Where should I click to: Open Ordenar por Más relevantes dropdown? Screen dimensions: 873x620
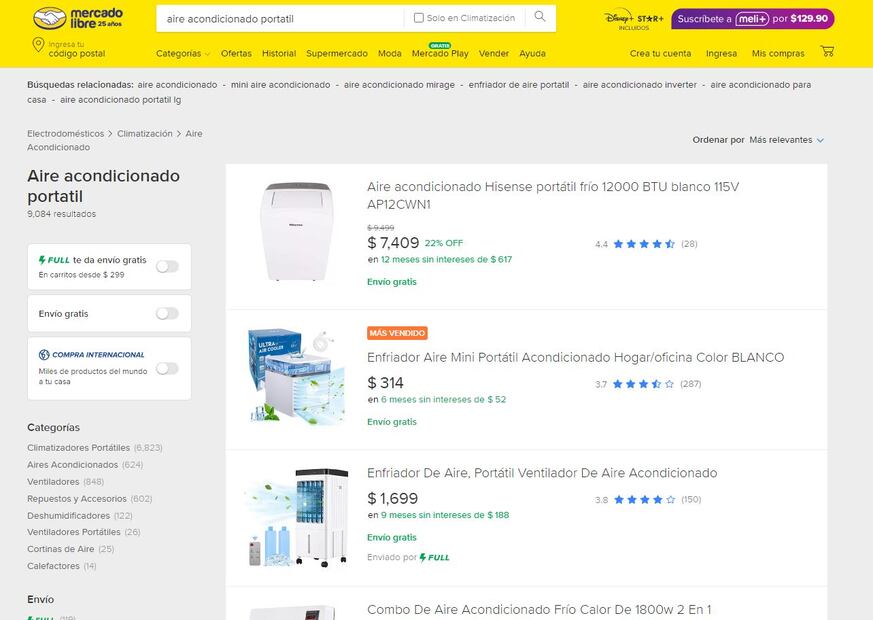[786, 140]
